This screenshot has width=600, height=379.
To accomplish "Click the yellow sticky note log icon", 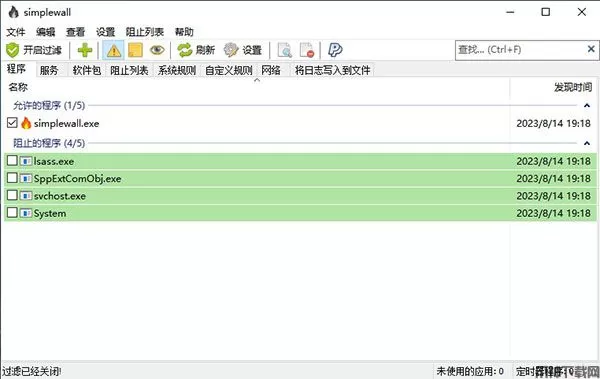I will [x=135, y=50].
